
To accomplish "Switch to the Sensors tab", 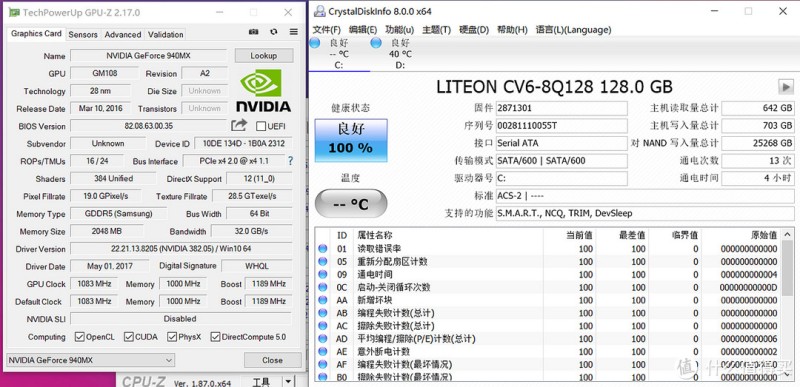I will click(x=83, y=35).
